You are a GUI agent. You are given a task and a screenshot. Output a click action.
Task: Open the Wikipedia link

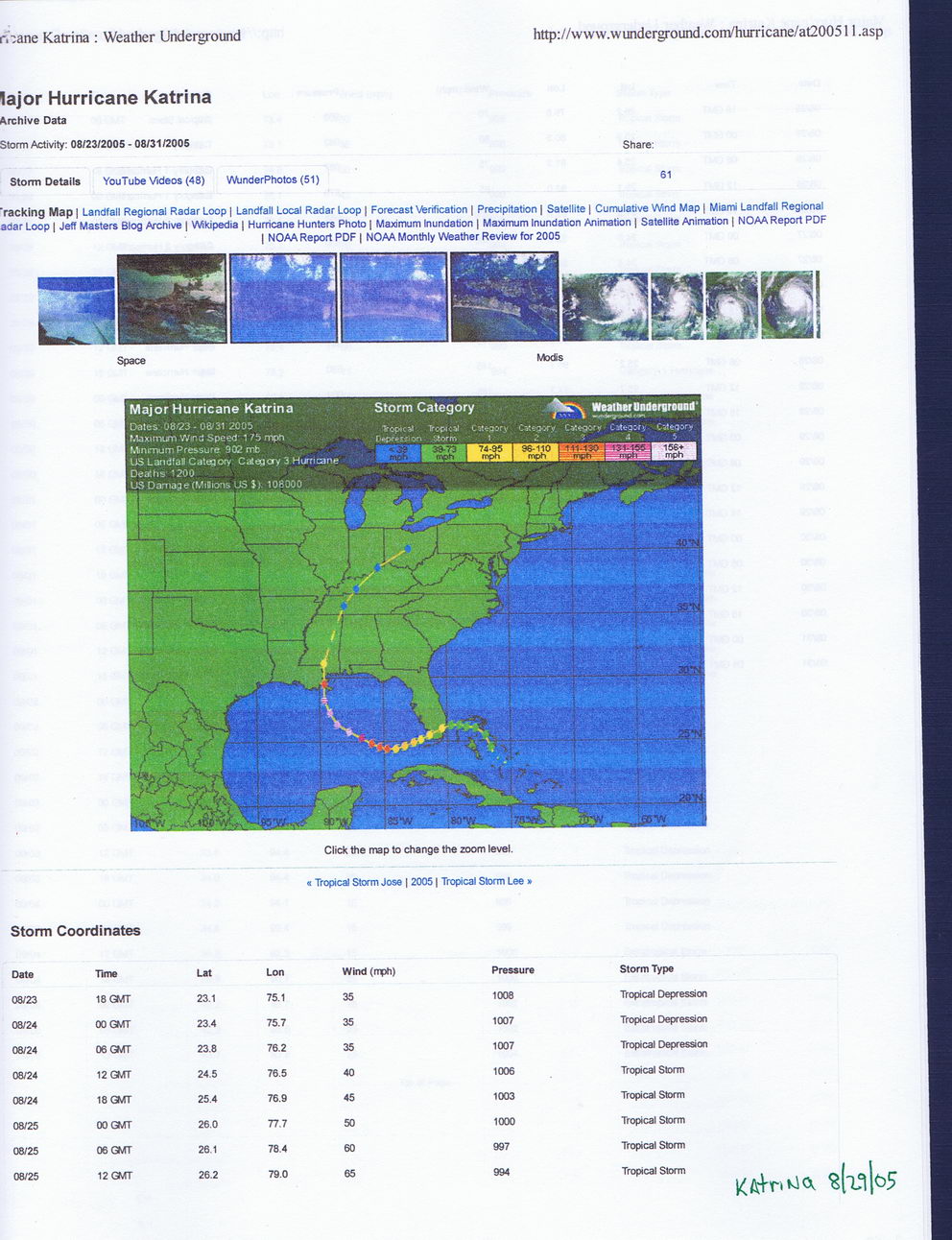point(215,225)
